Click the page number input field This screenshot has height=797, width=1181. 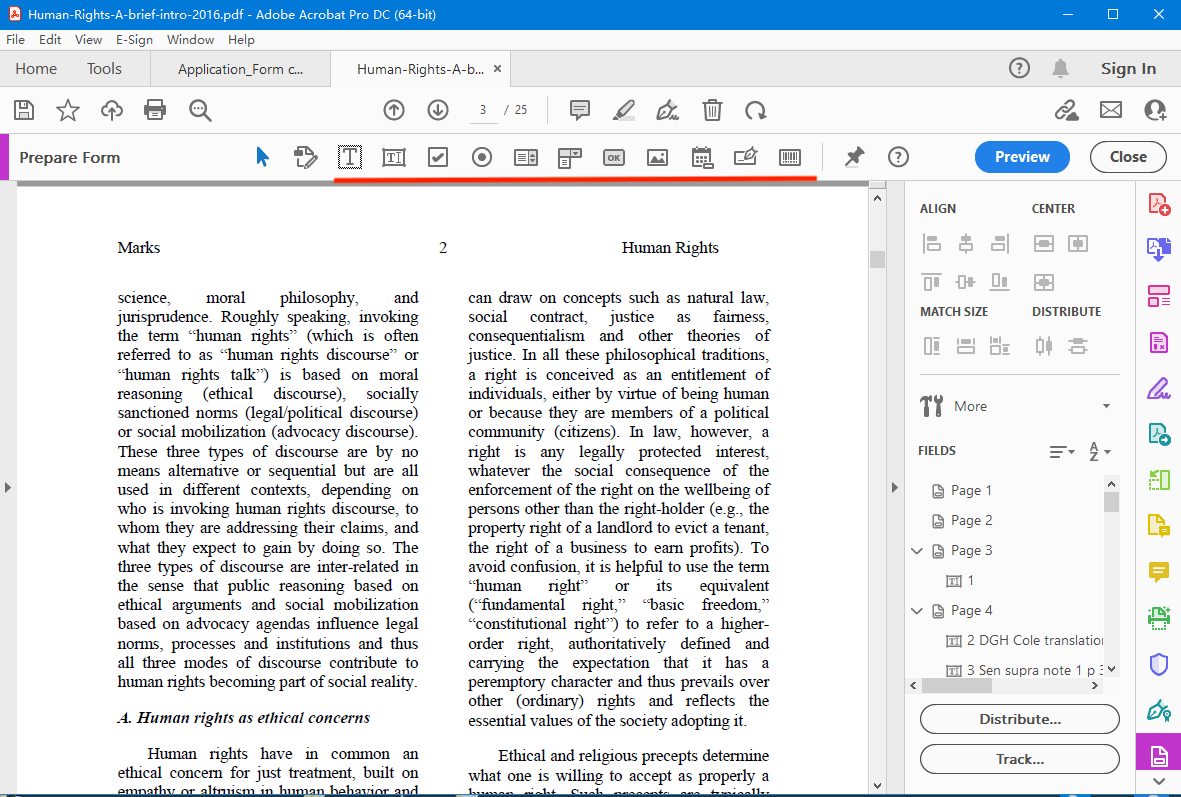click(483, 110)
